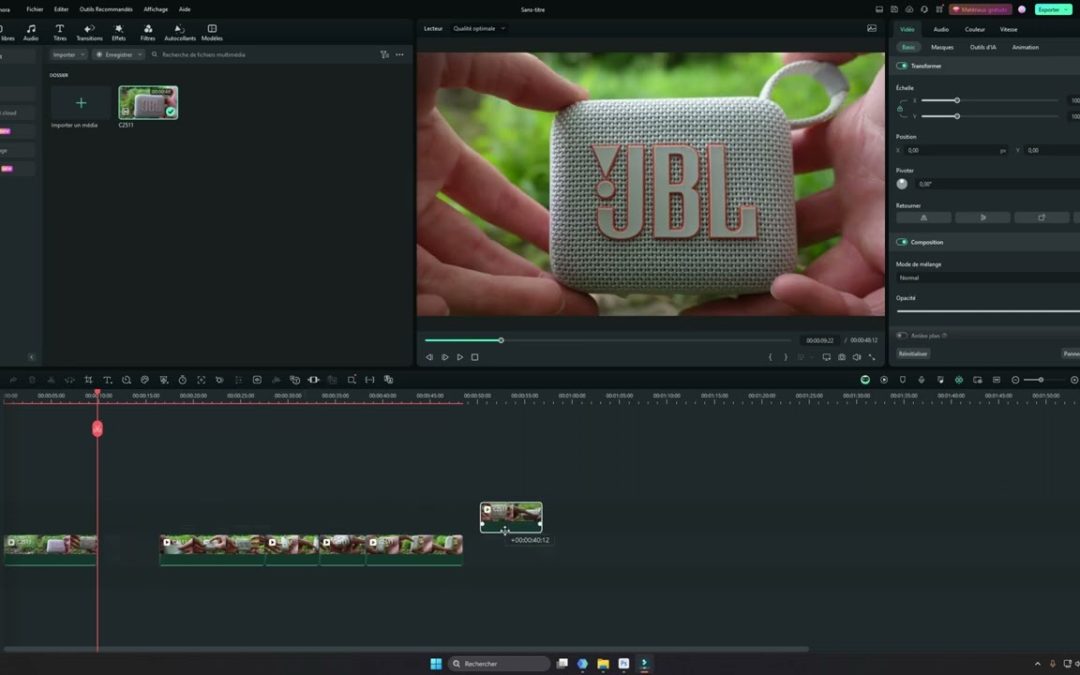
Task: Set mark-out point with right brace icon
Action: (x=785, y=357)
